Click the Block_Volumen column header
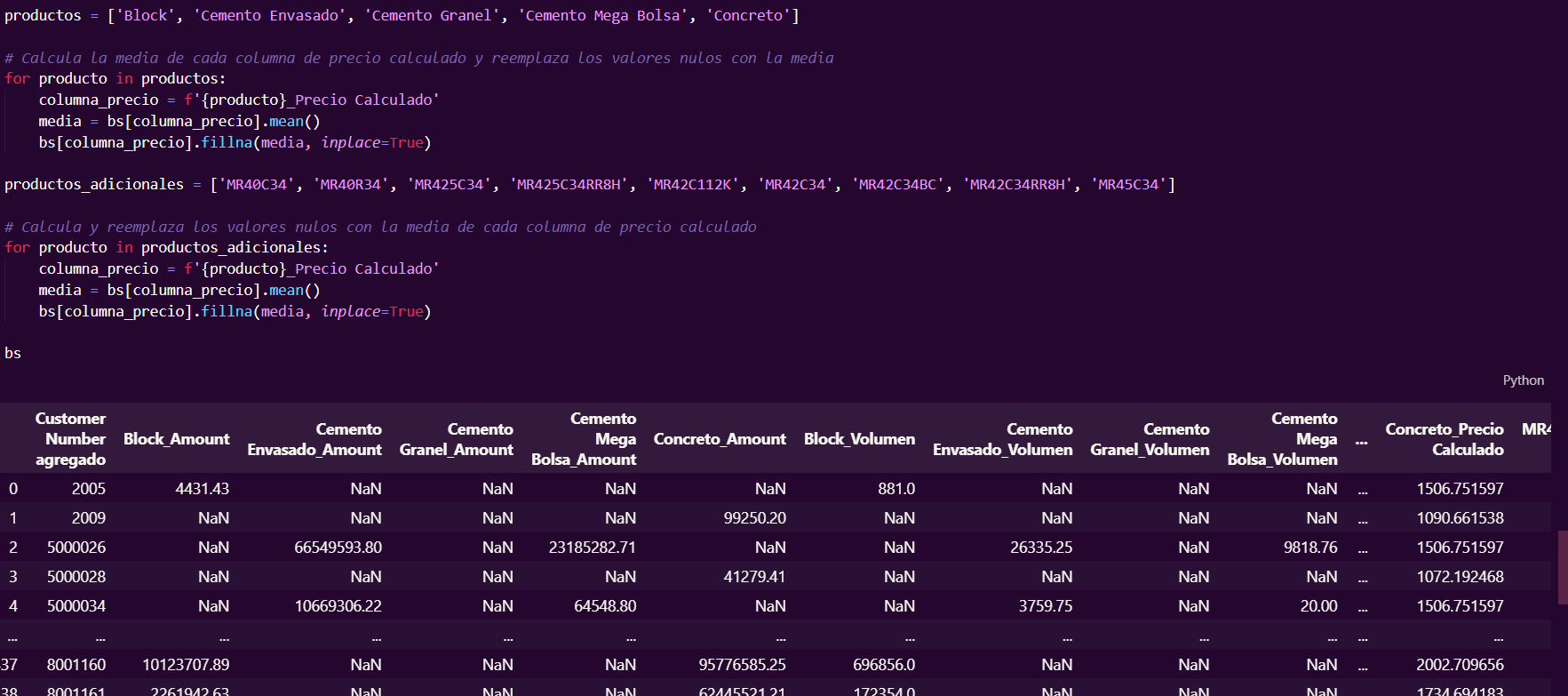This screenshot has height=696, width=1568. click(x=859, y=439)
